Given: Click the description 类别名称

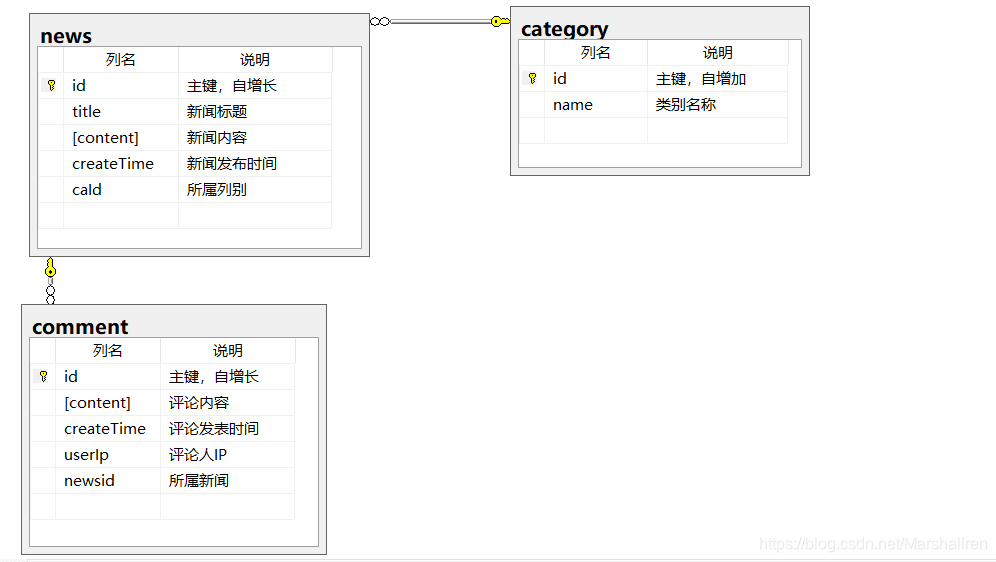Looking at the screenshot, I should point(685,105).
